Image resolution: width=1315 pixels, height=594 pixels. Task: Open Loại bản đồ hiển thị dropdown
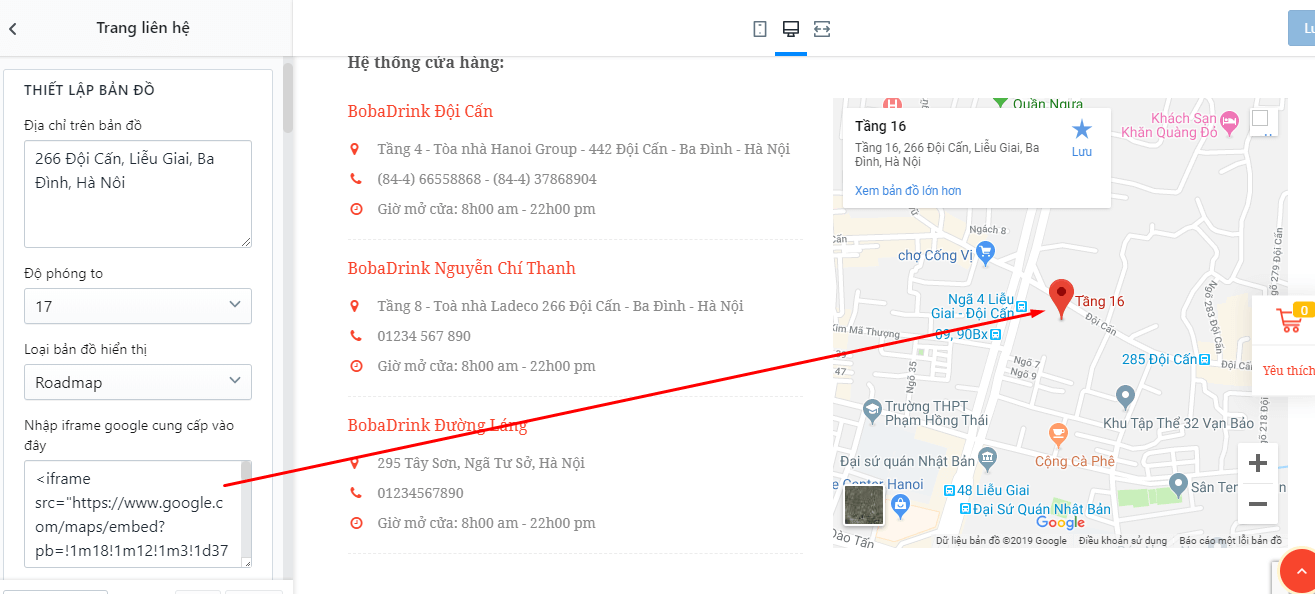coord(138,382)
